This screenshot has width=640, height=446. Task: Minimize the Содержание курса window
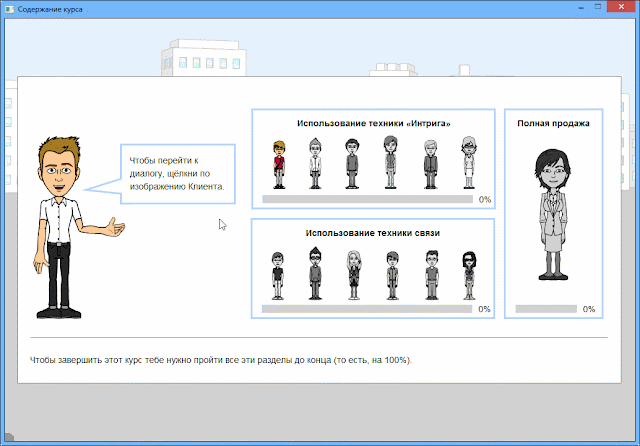tap(581, 7)
